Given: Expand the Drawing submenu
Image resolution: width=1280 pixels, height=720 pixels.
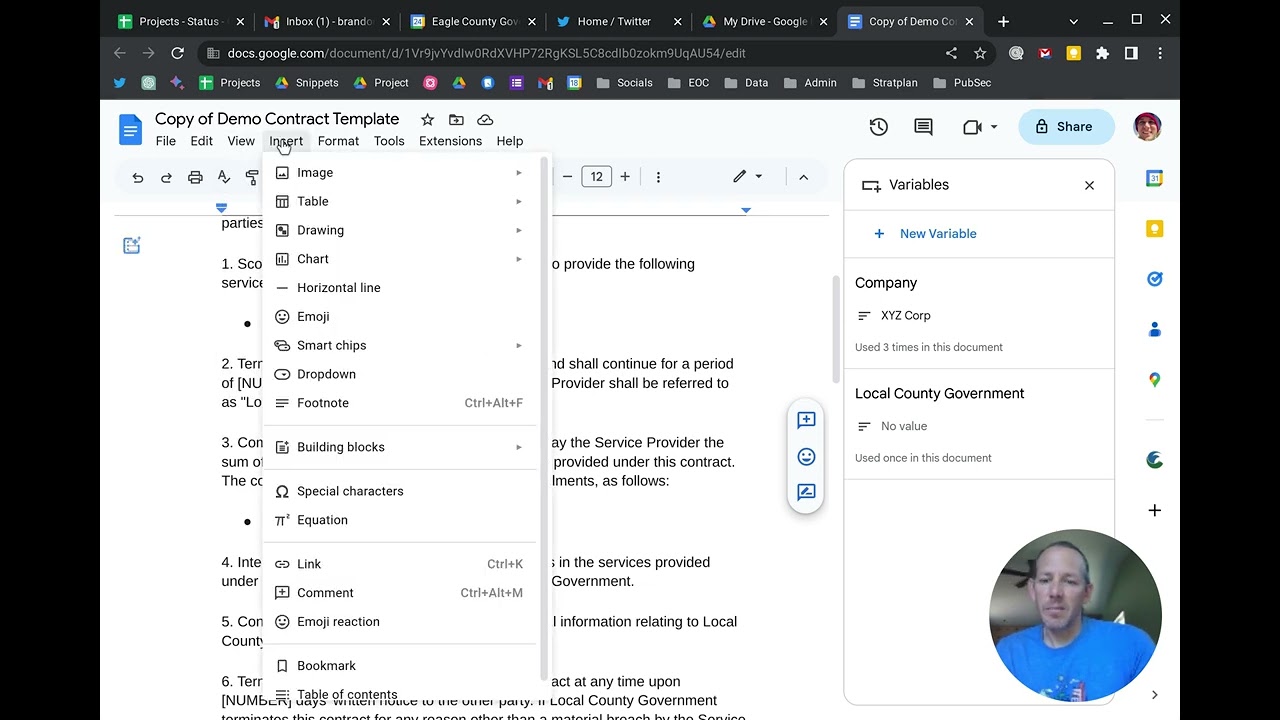Looking at the screenshot, I should pos(399,230).
